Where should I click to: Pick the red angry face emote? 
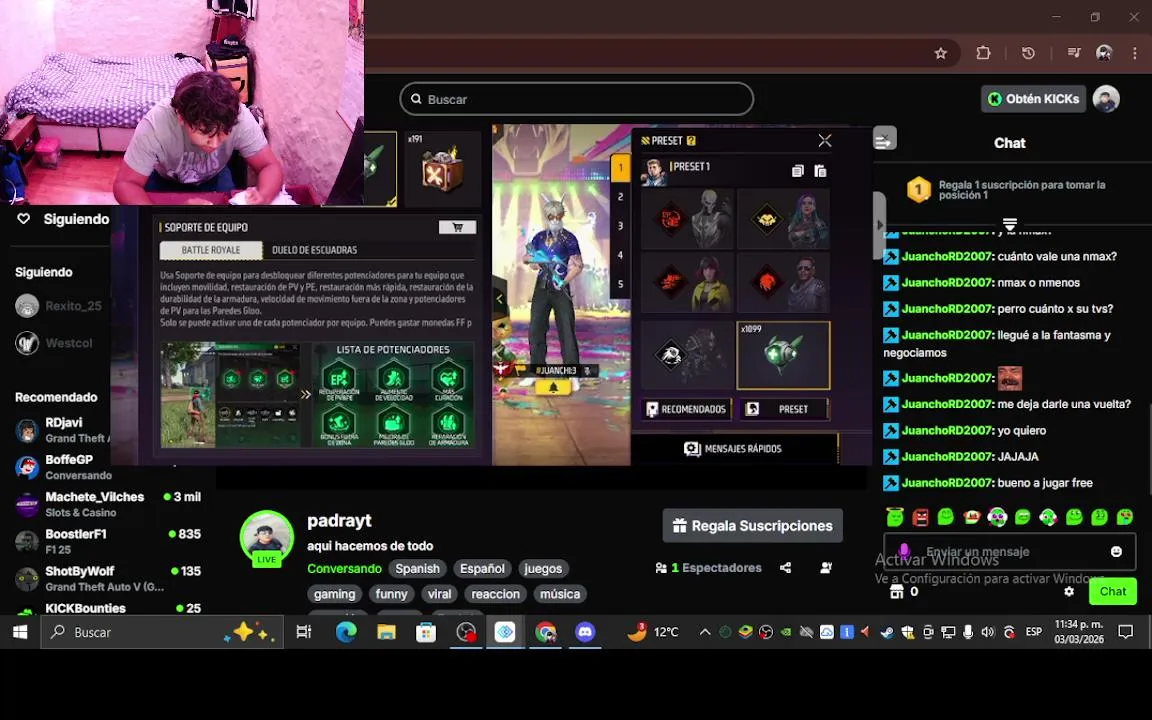(x=921, y=516)
